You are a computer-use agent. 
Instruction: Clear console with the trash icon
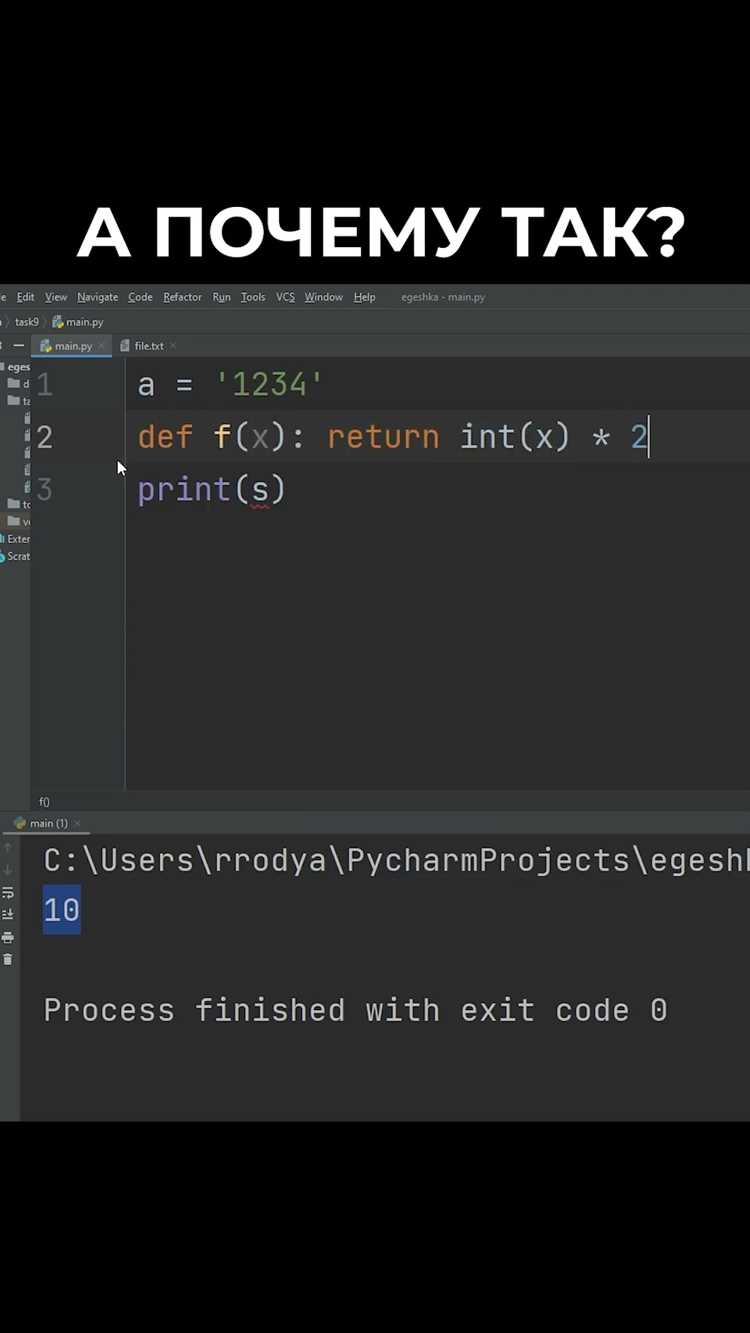(x=8, y=959)
